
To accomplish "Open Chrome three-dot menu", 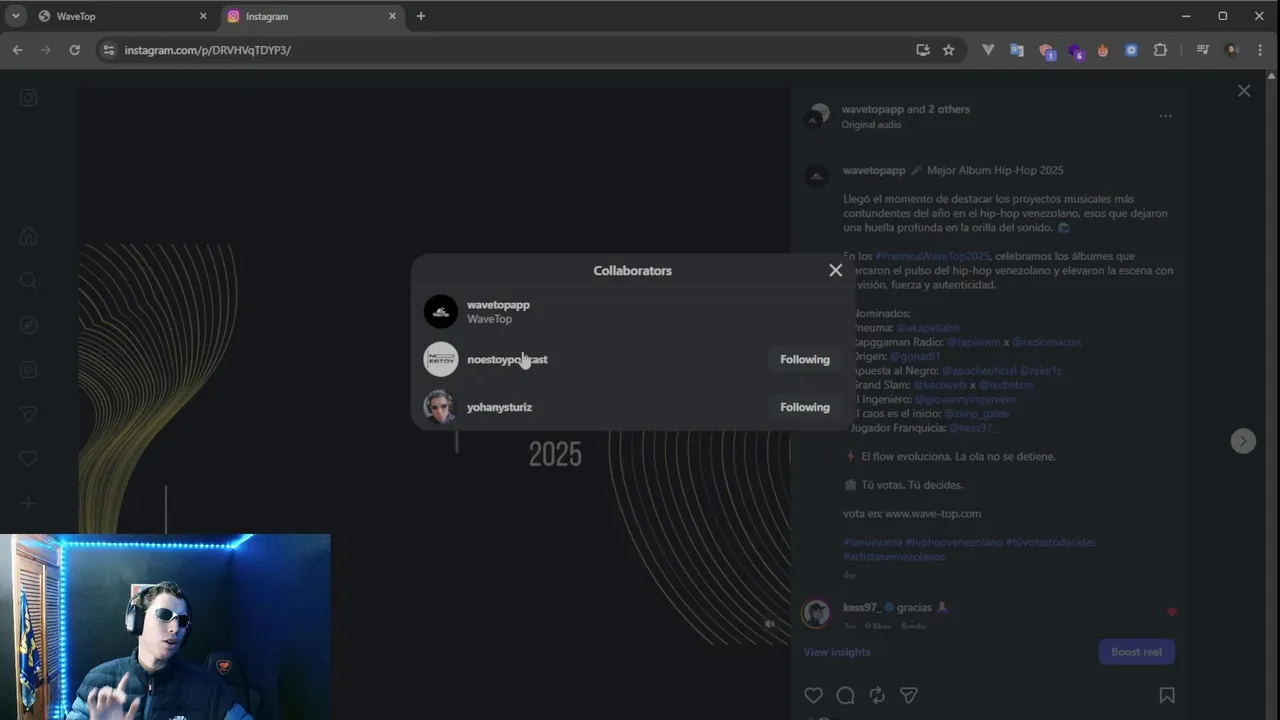I will (1260, 50).
